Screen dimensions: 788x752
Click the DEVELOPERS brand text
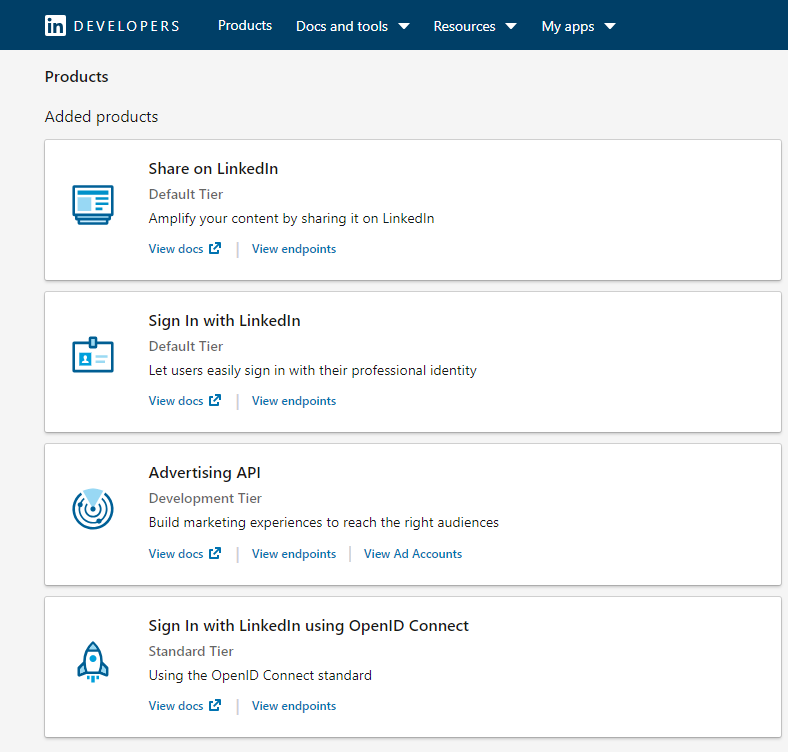[x=127, y=26]
